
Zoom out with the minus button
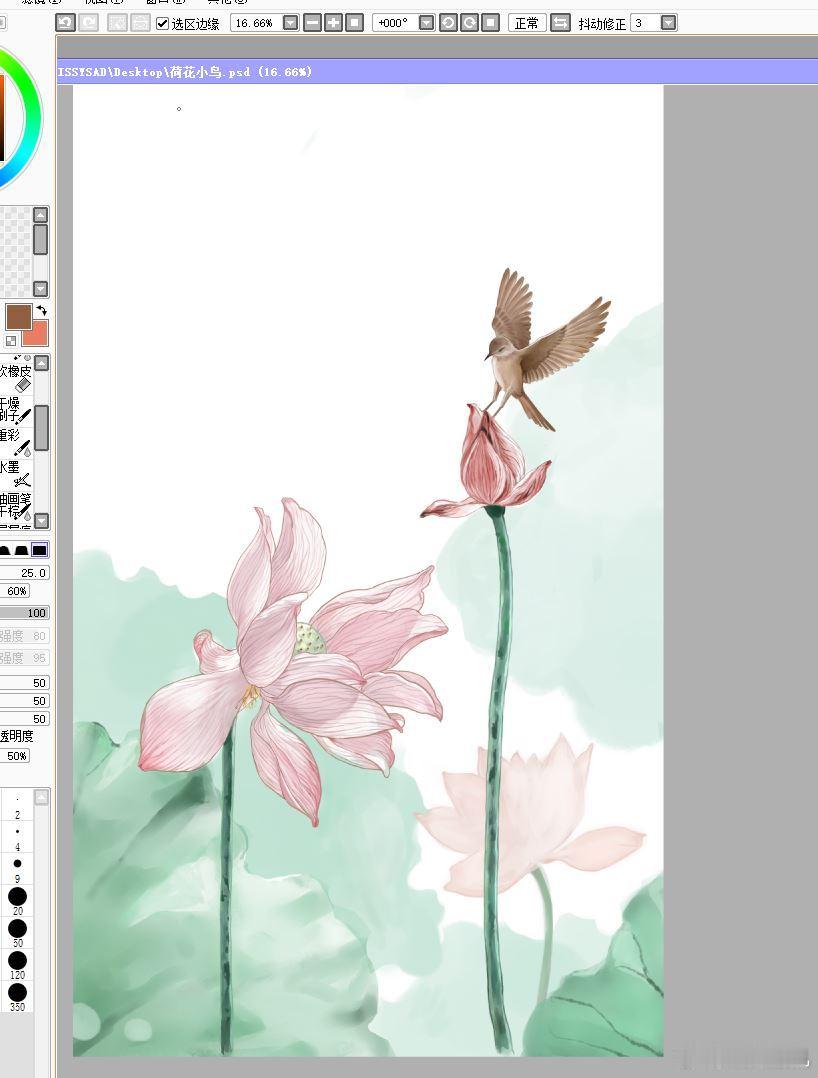312,23
